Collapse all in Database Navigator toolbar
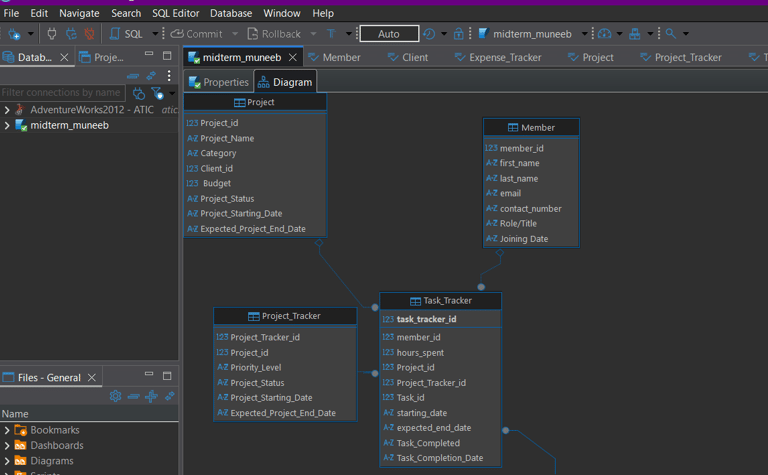 (x=133, y=76)
